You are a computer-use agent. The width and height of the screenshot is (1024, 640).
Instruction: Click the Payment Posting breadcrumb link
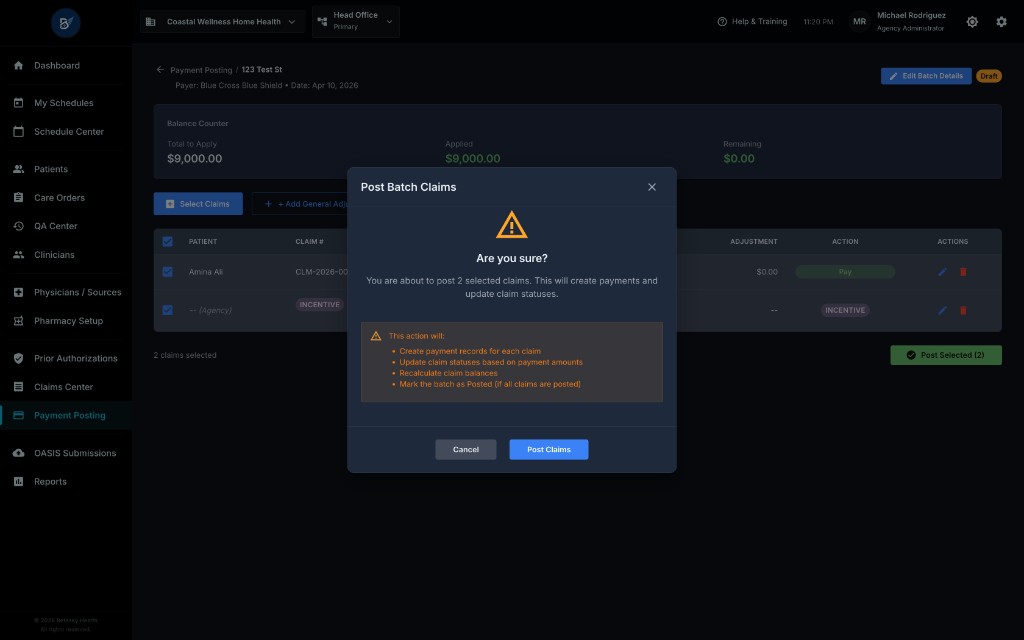pyautogui.click(x=201, y=70)
